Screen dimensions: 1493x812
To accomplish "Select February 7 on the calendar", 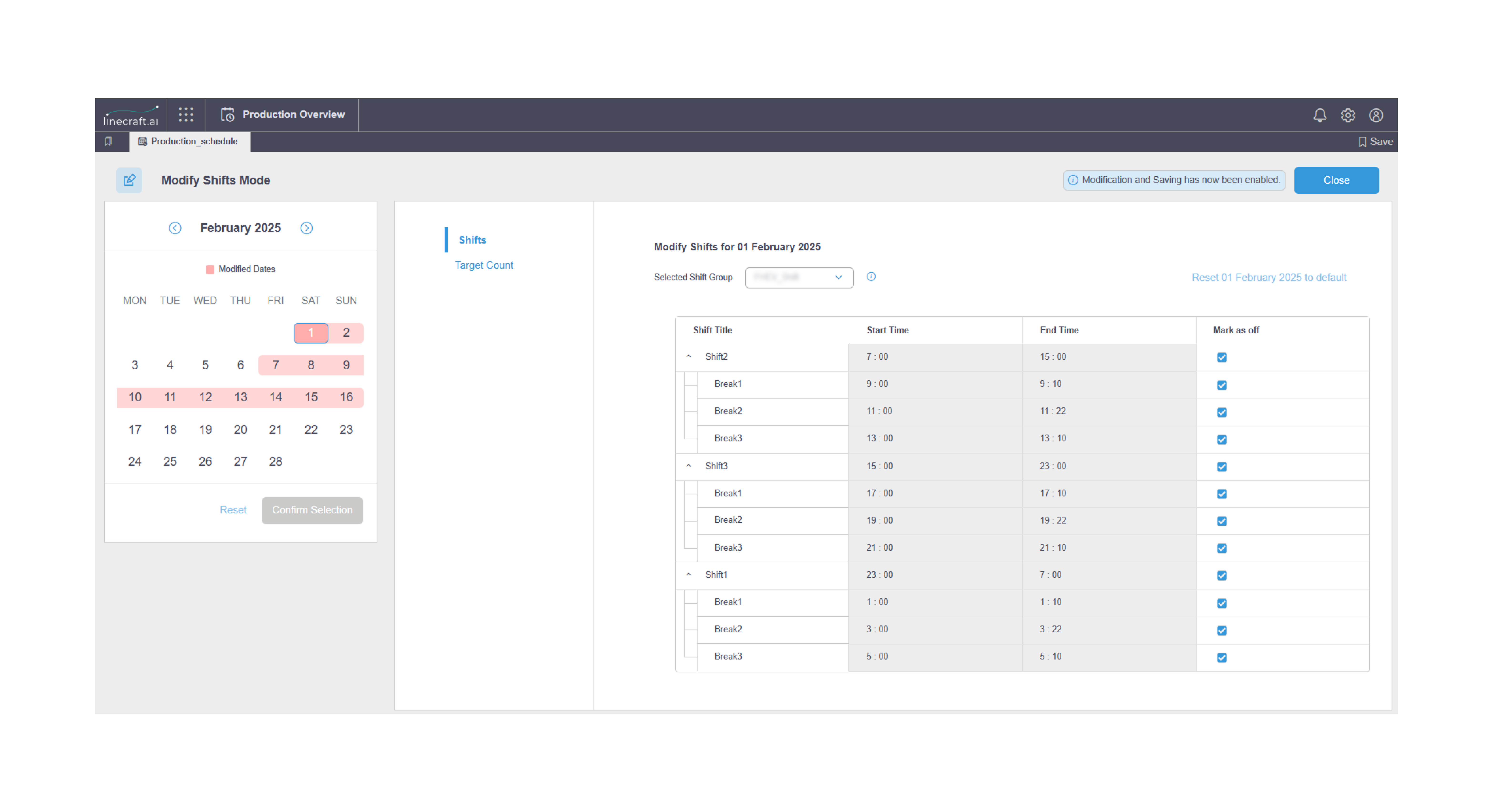I will click(x=276, y=365).
